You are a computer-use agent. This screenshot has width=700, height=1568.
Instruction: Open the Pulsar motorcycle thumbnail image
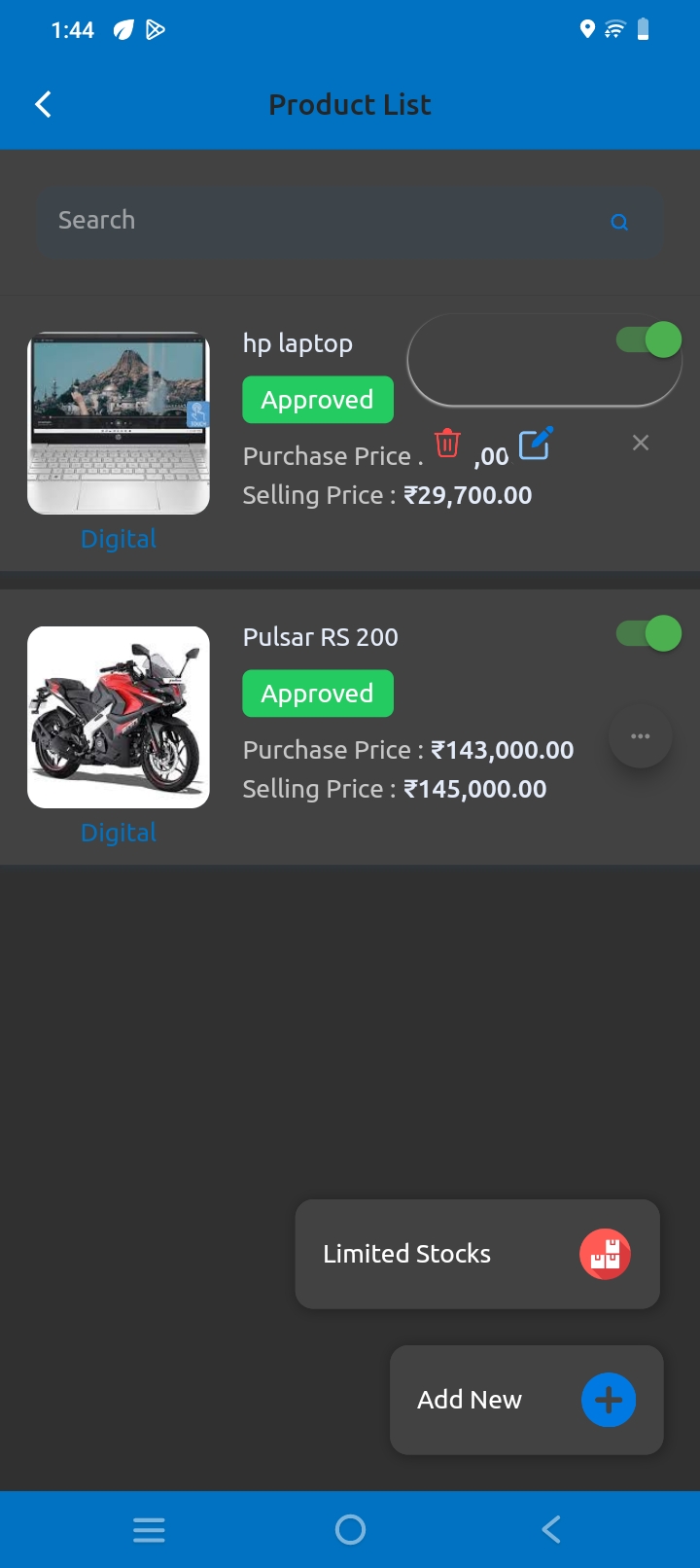tap(119, 717)
